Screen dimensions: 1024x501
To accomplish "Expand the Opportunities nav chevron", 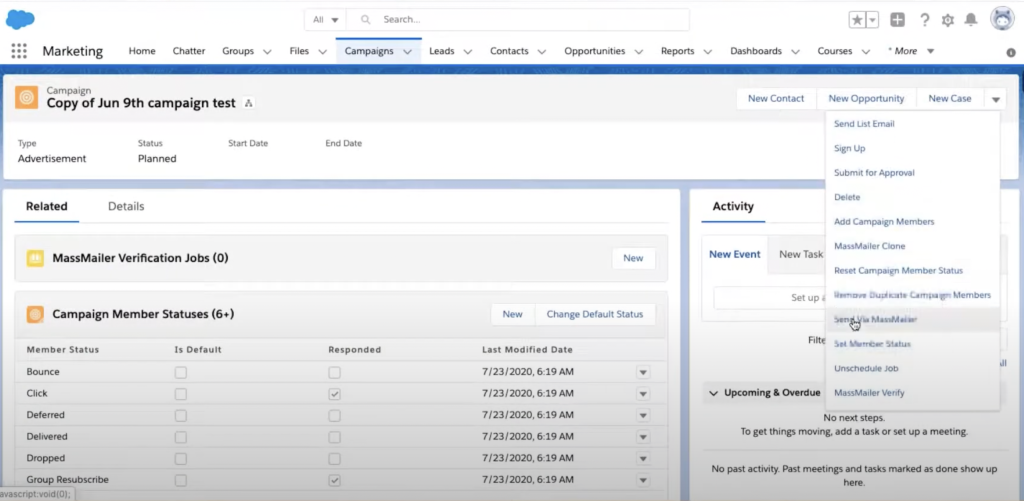I will (639, 52).
